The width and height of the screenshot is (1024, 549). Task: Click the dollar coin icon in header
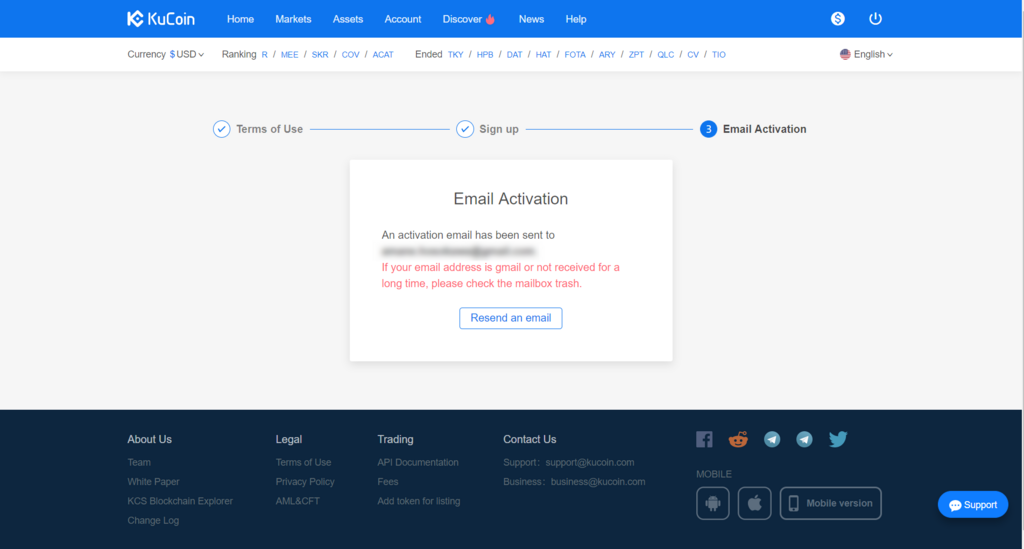(838, 19)
